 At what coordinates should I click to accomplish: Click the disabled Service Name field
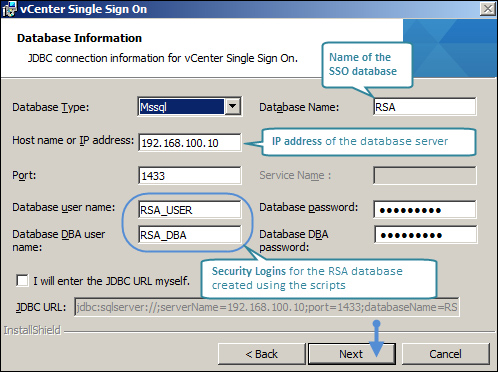click(425, 176)
